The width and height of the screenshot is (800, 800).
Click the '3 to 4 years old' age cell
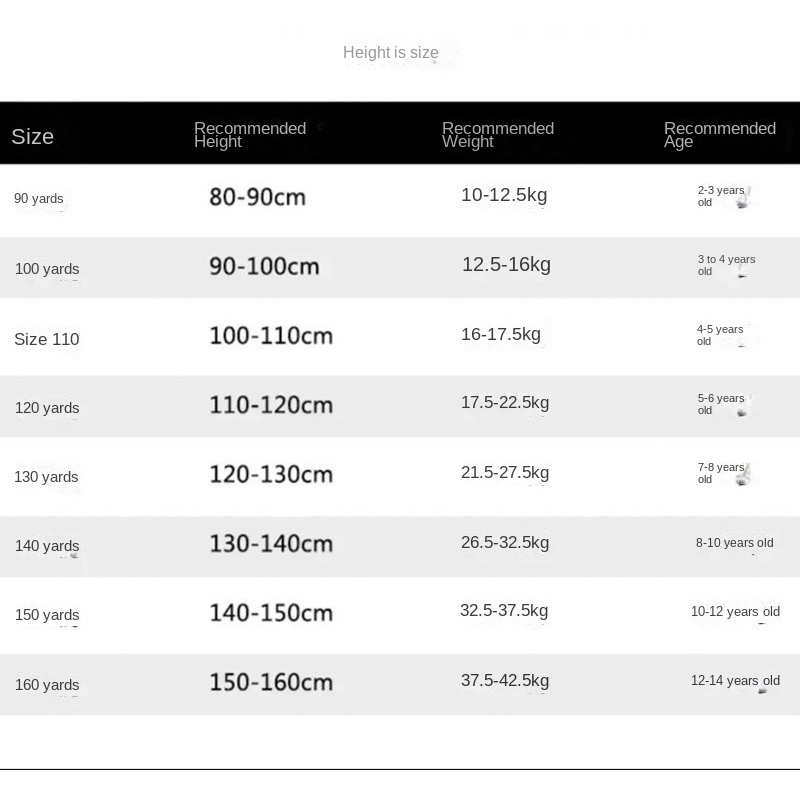726,265
